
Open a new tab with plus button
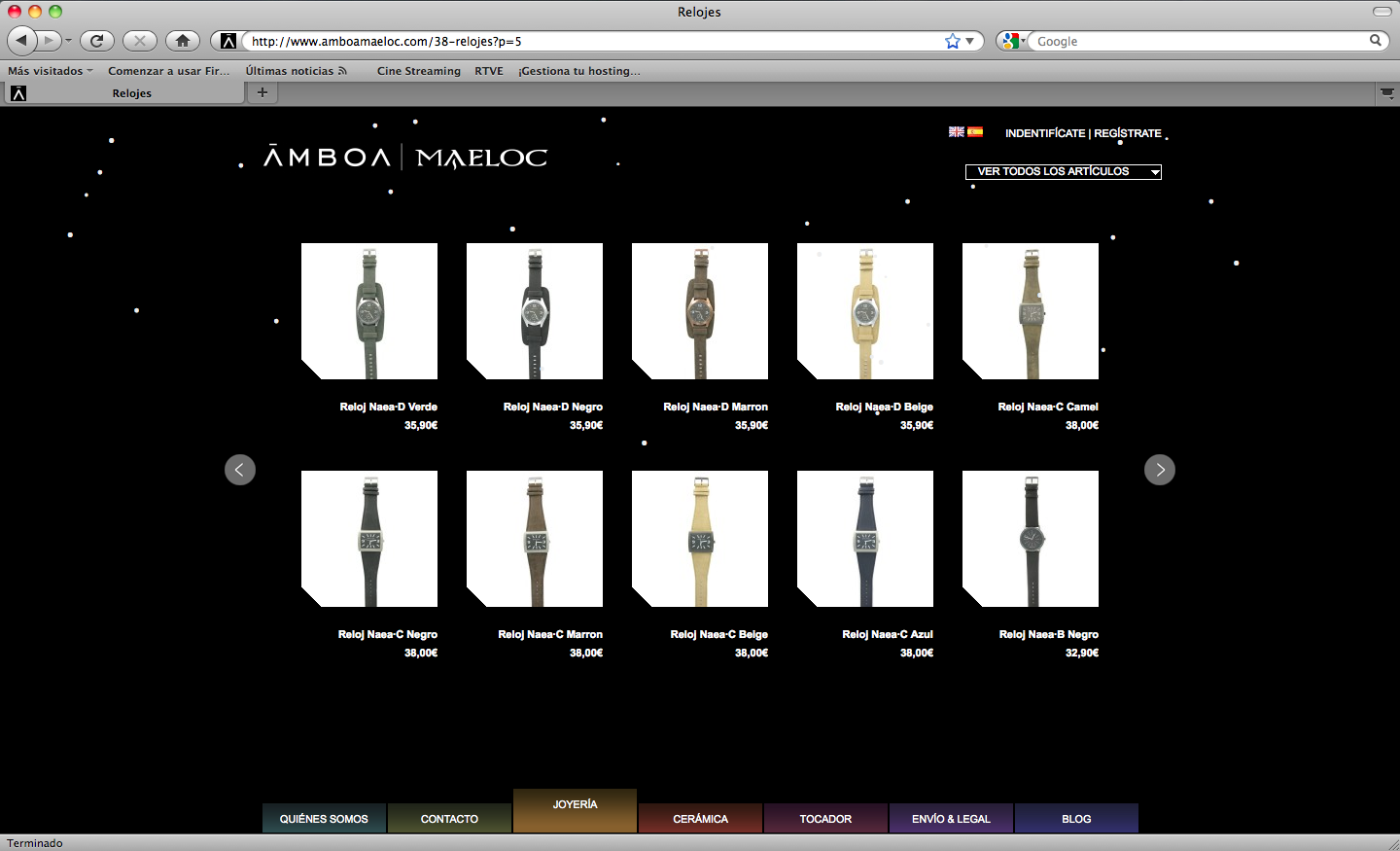pos(262,92)
